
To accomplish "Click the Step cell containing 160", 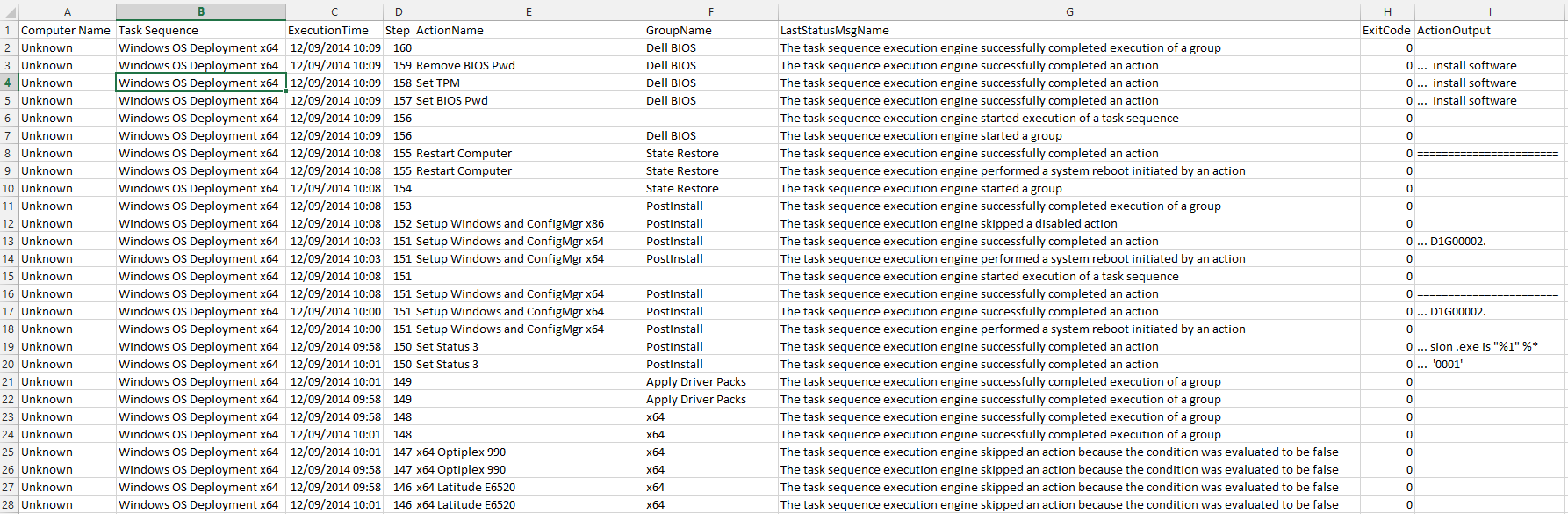I will coord(399,47).
